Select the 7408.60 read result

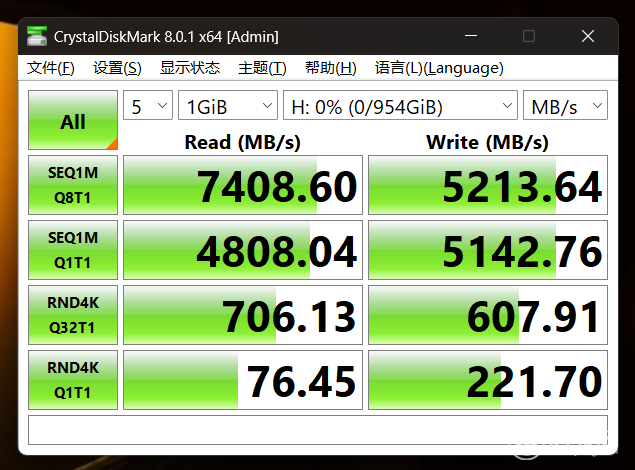[x=243, y=185]
